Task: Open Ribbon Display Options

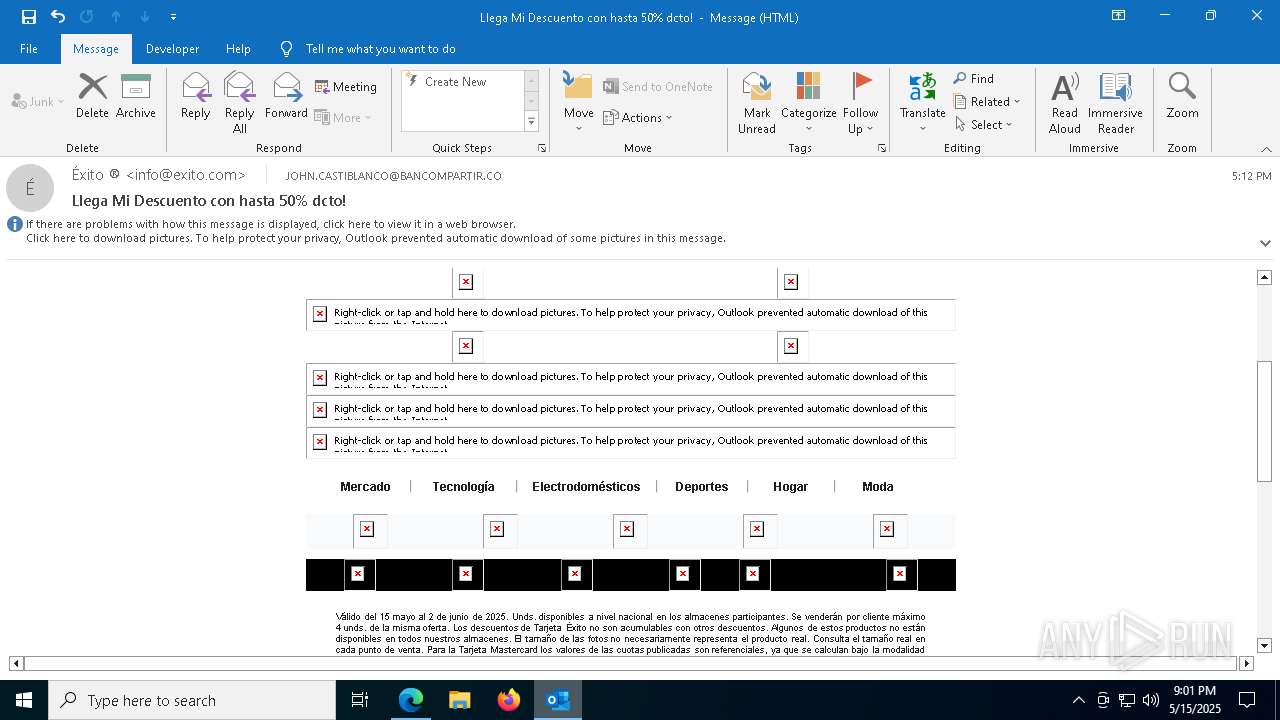Action: click(1118, 16)
